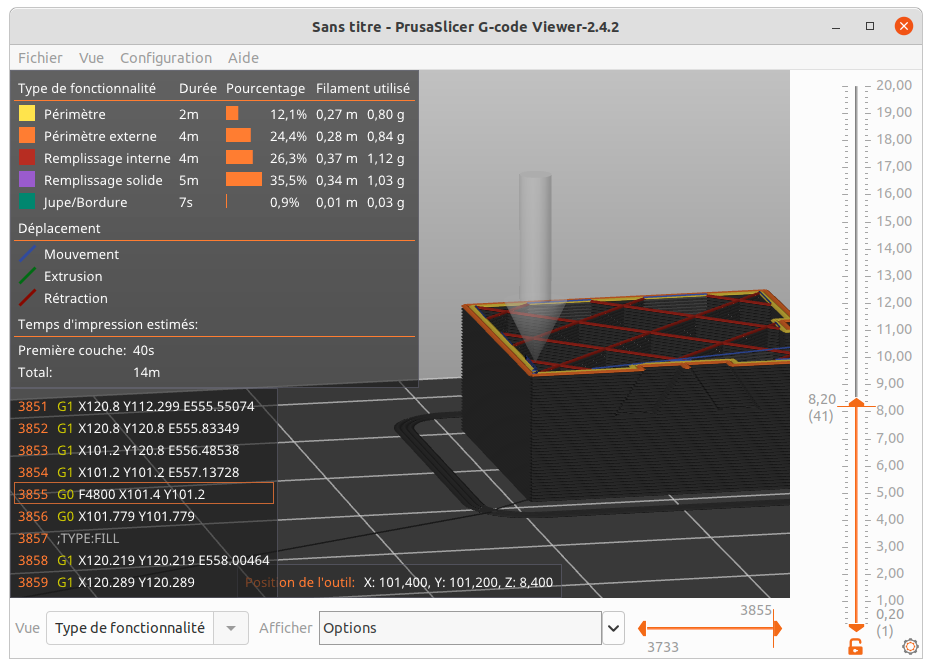Select the Mouvement legend entry
This screenshot has height=668, width=932.
[81, 254]
